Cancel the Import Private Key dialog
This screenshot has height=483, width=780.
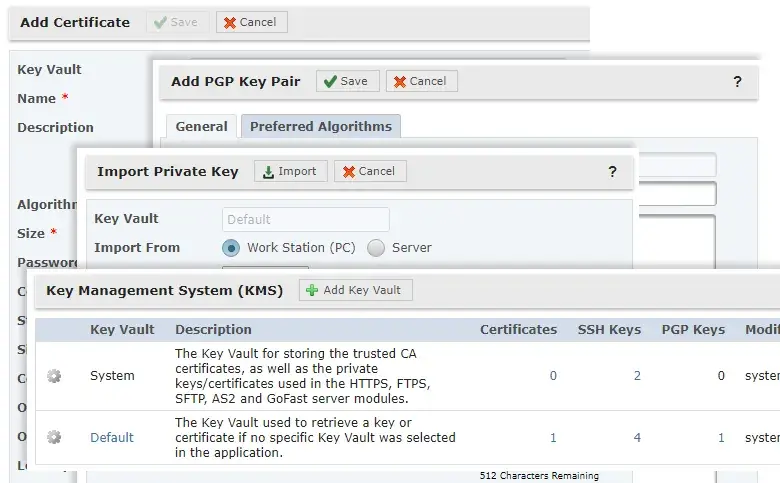370,171
